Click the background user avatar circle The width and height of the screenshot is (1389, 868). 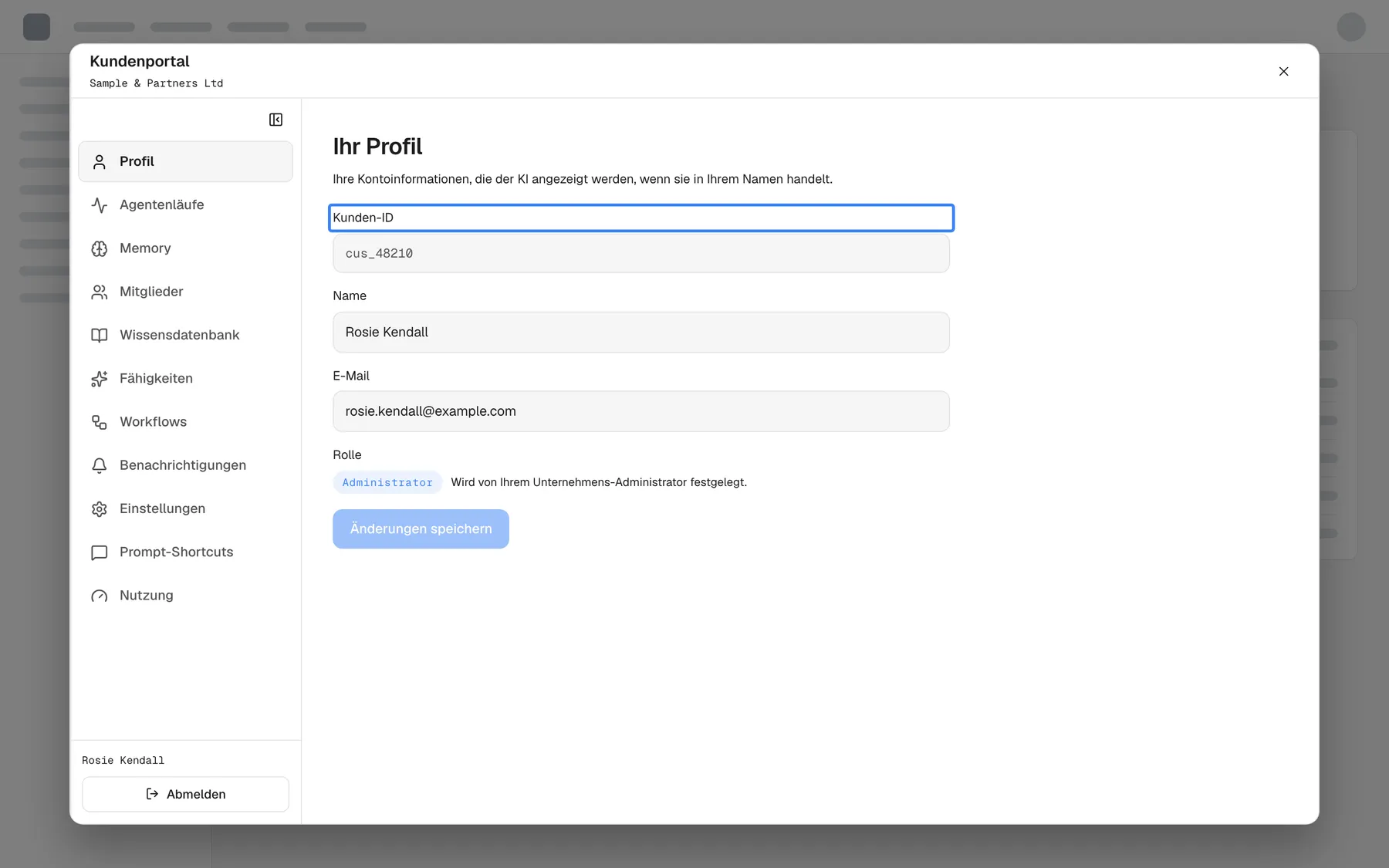(x=1351, y=26)
